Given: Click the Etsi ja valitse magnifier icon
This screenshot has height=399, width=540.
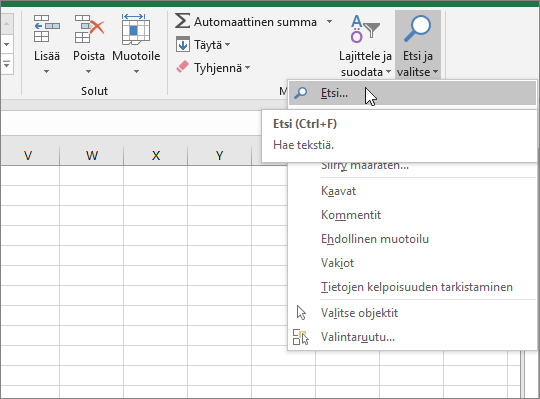Looking at the screenshot, I should pyautogui.click(x=417, y=29).
